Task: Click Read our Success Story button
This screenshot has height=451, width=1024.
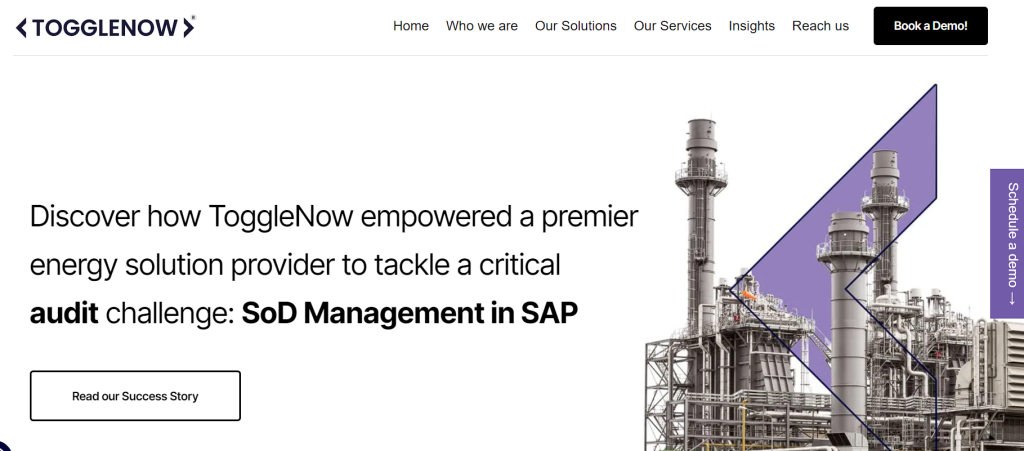Action: click(135, 396)
